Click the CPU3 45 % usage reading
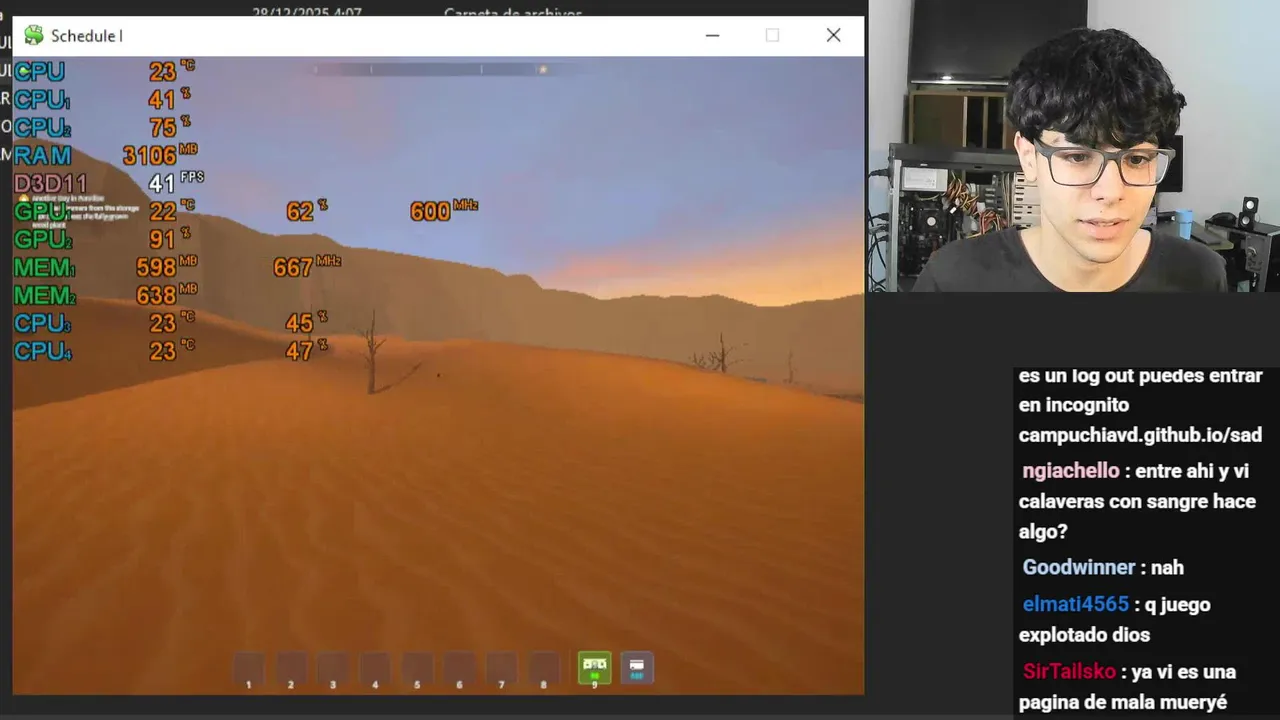The image size is (1280, 720). point(306,323)
